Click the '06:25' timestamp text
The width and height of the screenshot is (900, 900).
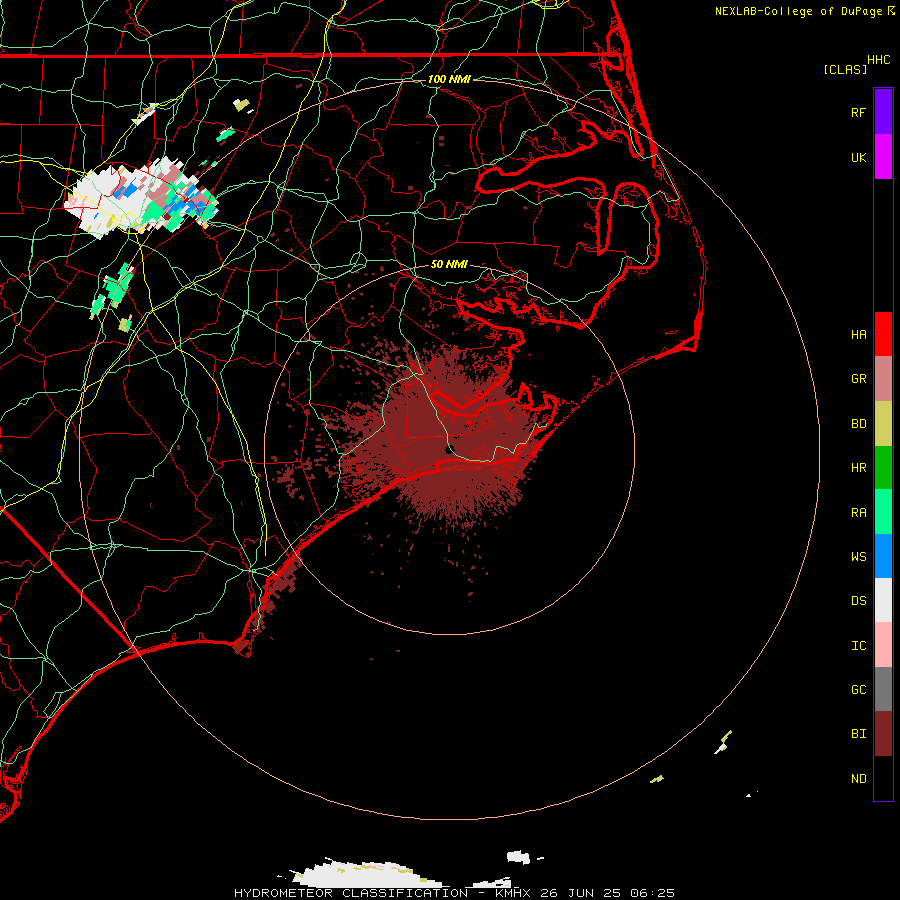[x=652, y=893]
